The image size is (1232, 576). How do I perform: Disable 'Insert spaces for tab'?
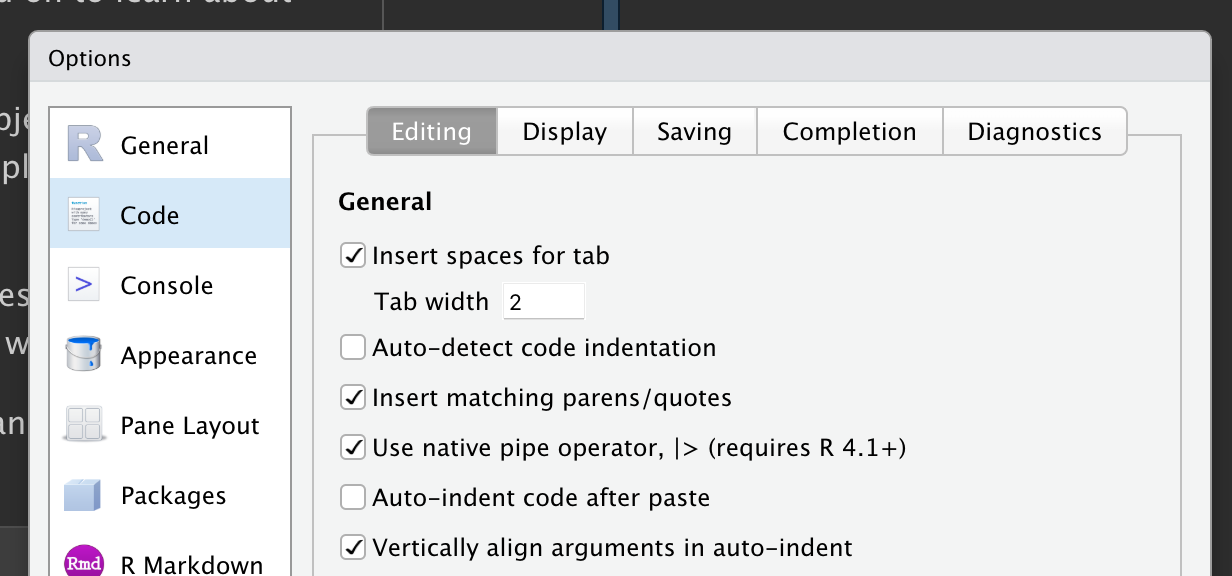[353, 256]
